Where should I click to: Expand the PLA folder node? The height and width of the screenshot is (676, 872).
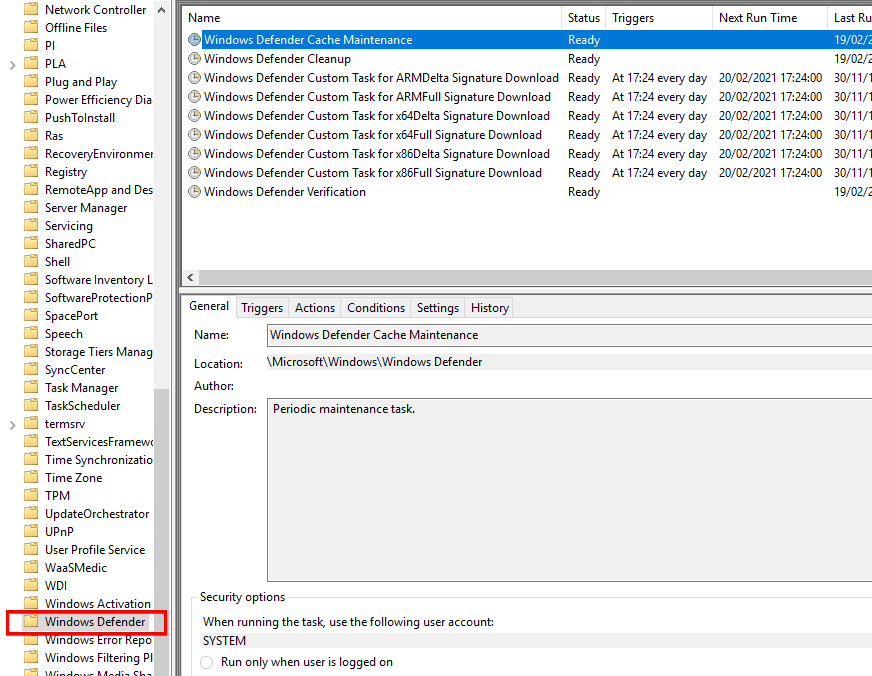click(x=12, y=65)
